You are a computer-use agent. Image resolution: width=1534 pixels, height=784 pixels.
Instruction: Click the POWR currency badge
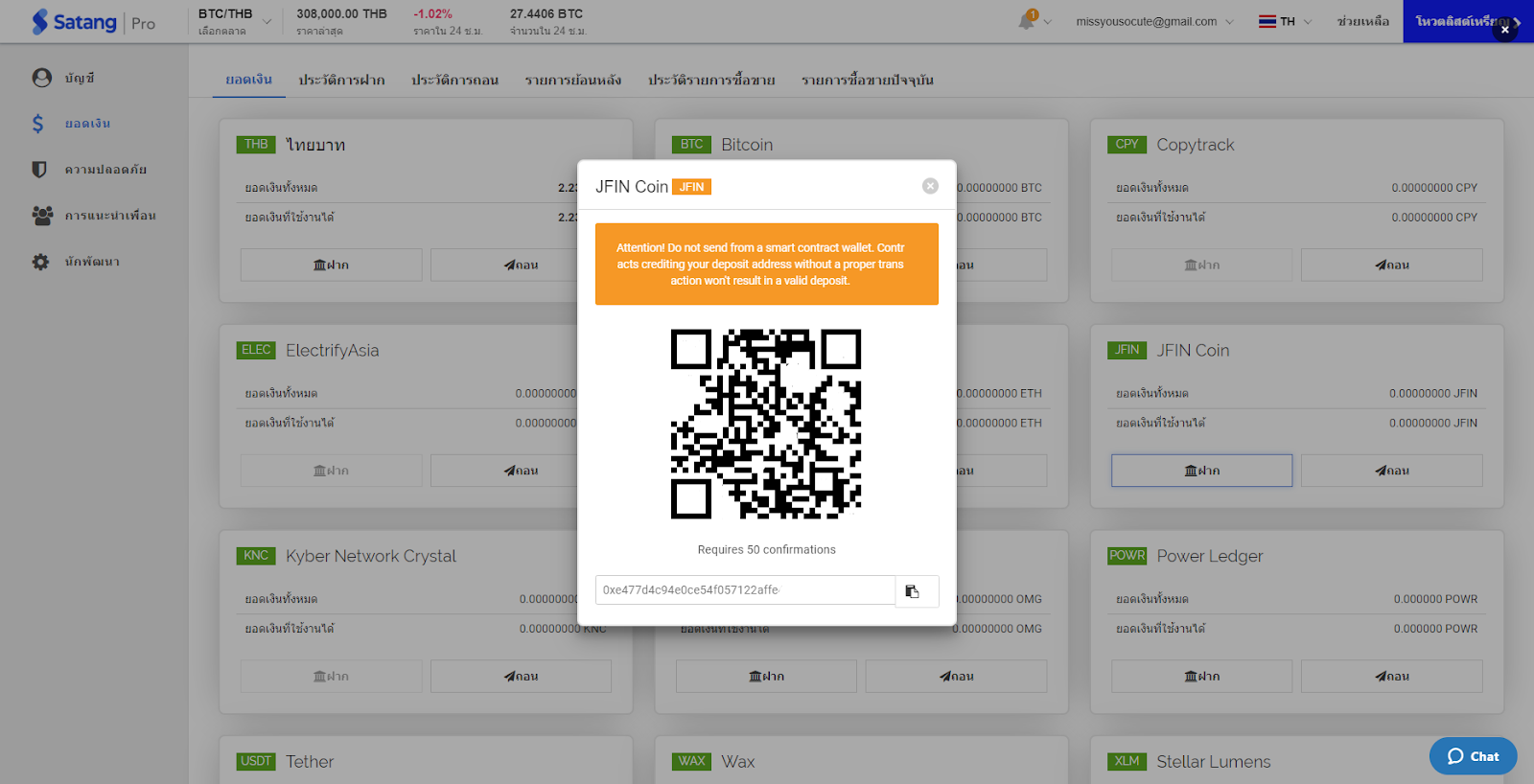pos(1127,556)
